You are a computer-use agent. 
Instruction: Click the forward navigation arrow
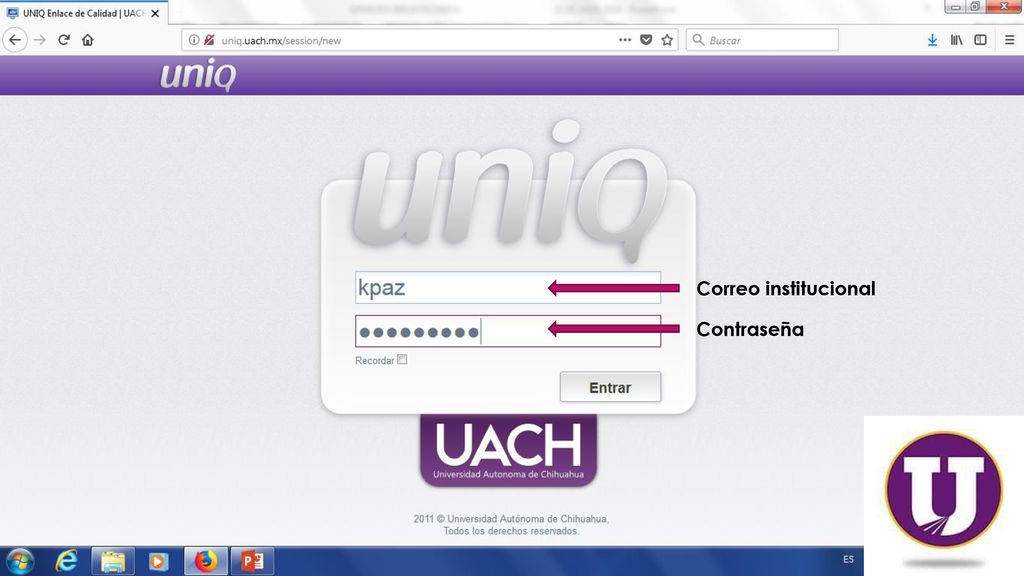pos(40,40)
